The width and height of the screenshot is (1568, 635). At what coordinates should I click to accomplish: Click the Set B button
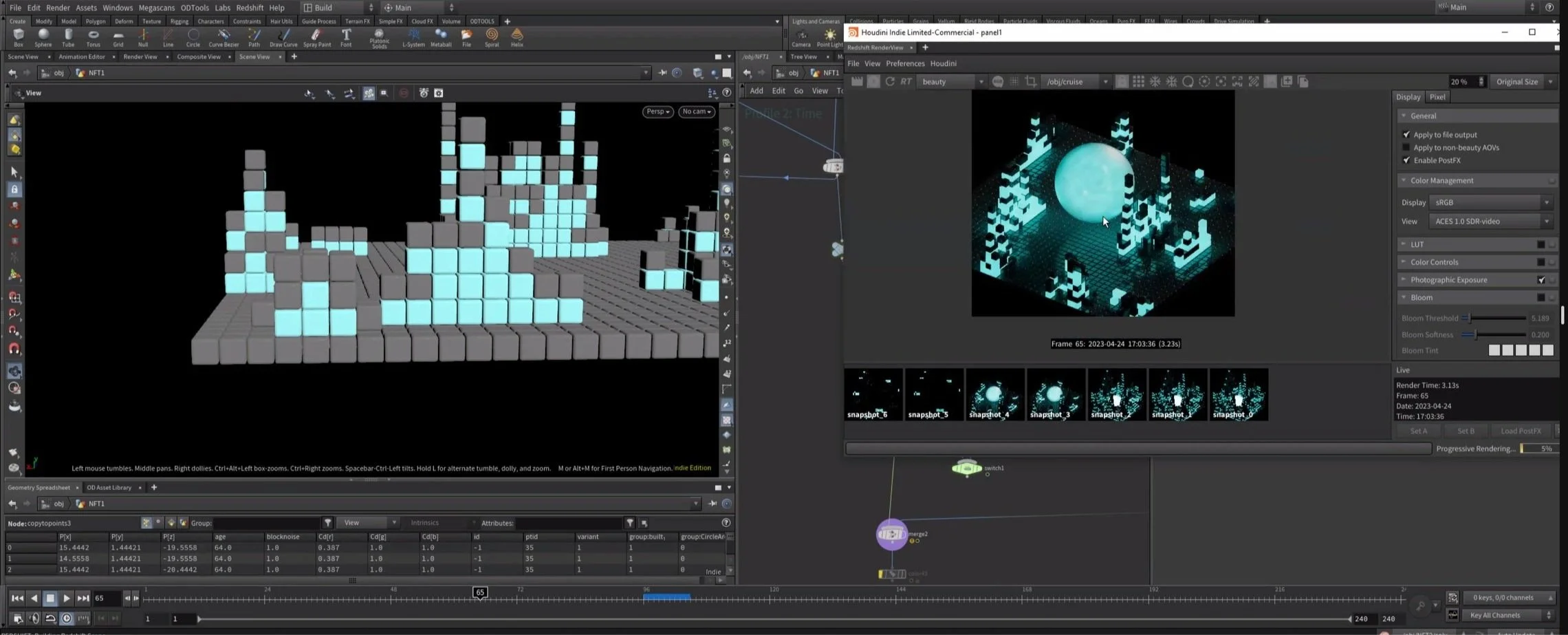click(1466, 431)
